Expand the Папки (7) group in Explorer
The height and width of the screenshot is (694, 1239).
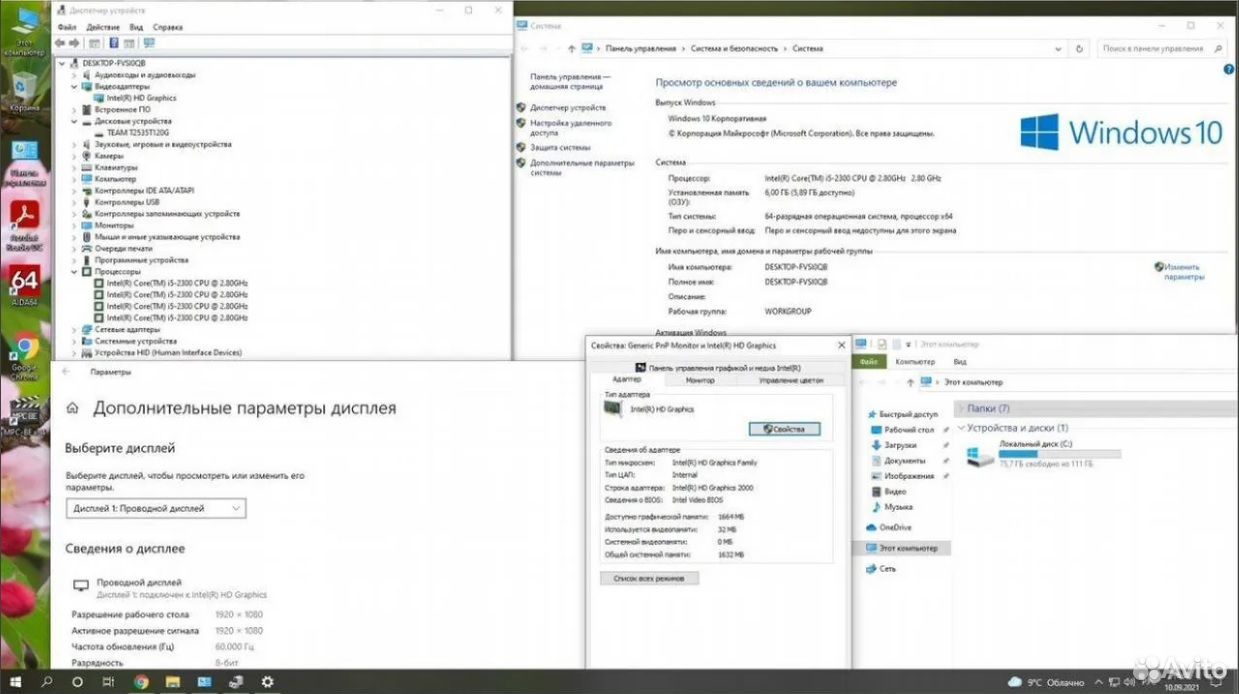pos(962,408)
